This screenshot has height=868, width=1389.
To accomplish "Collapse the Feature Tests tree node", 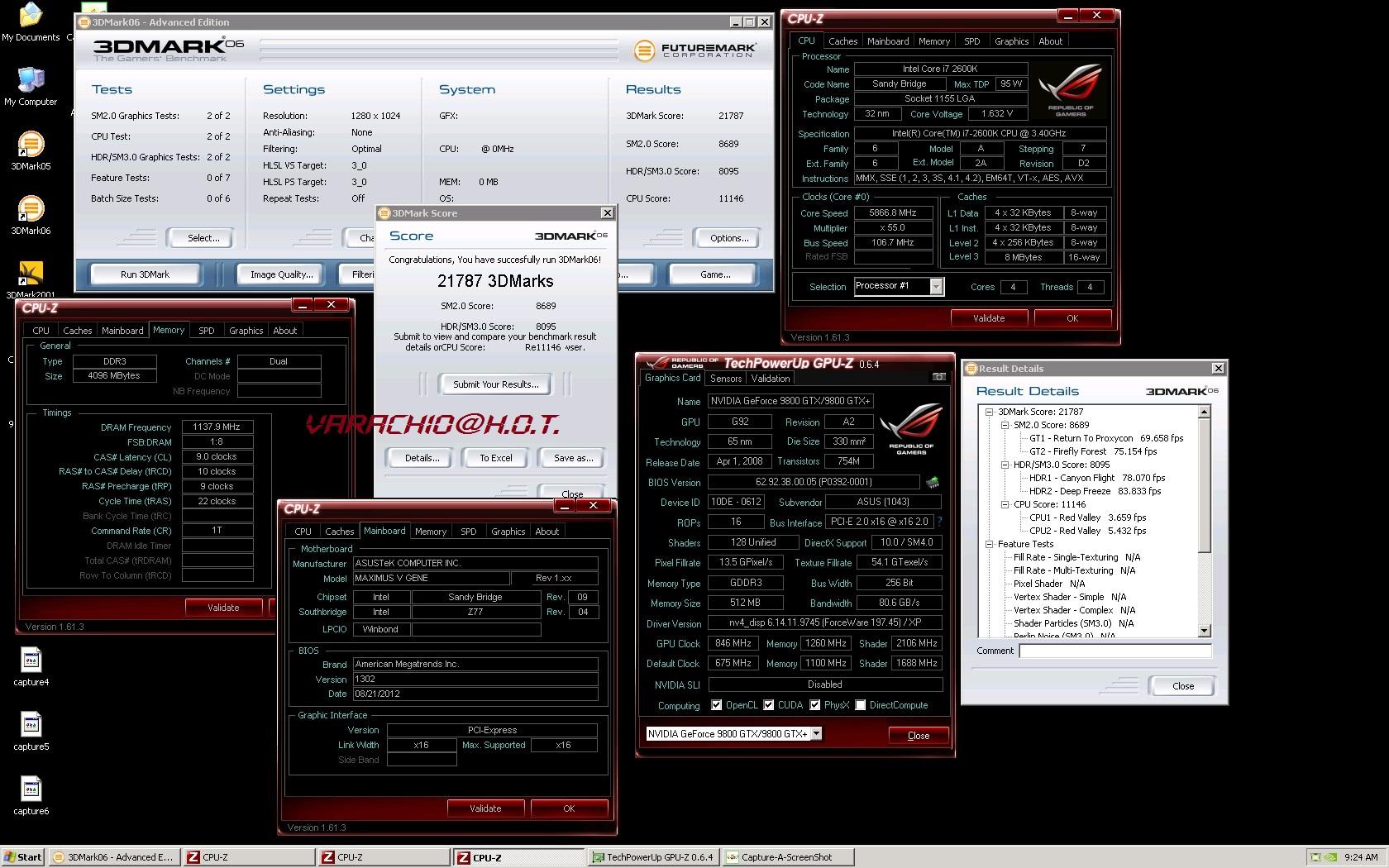I will coord(989,544).
